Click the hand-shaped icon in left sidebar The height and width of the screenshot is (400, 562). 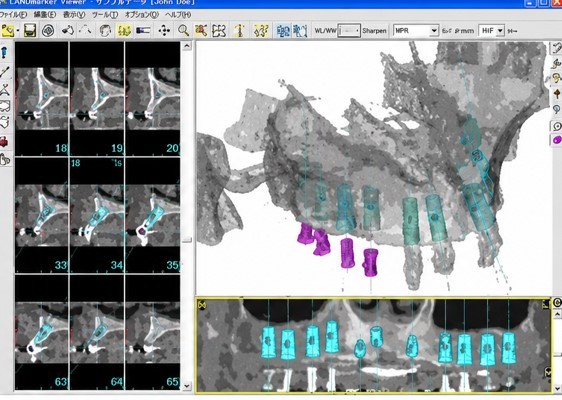pyautogui.click(x=5, y=159)
